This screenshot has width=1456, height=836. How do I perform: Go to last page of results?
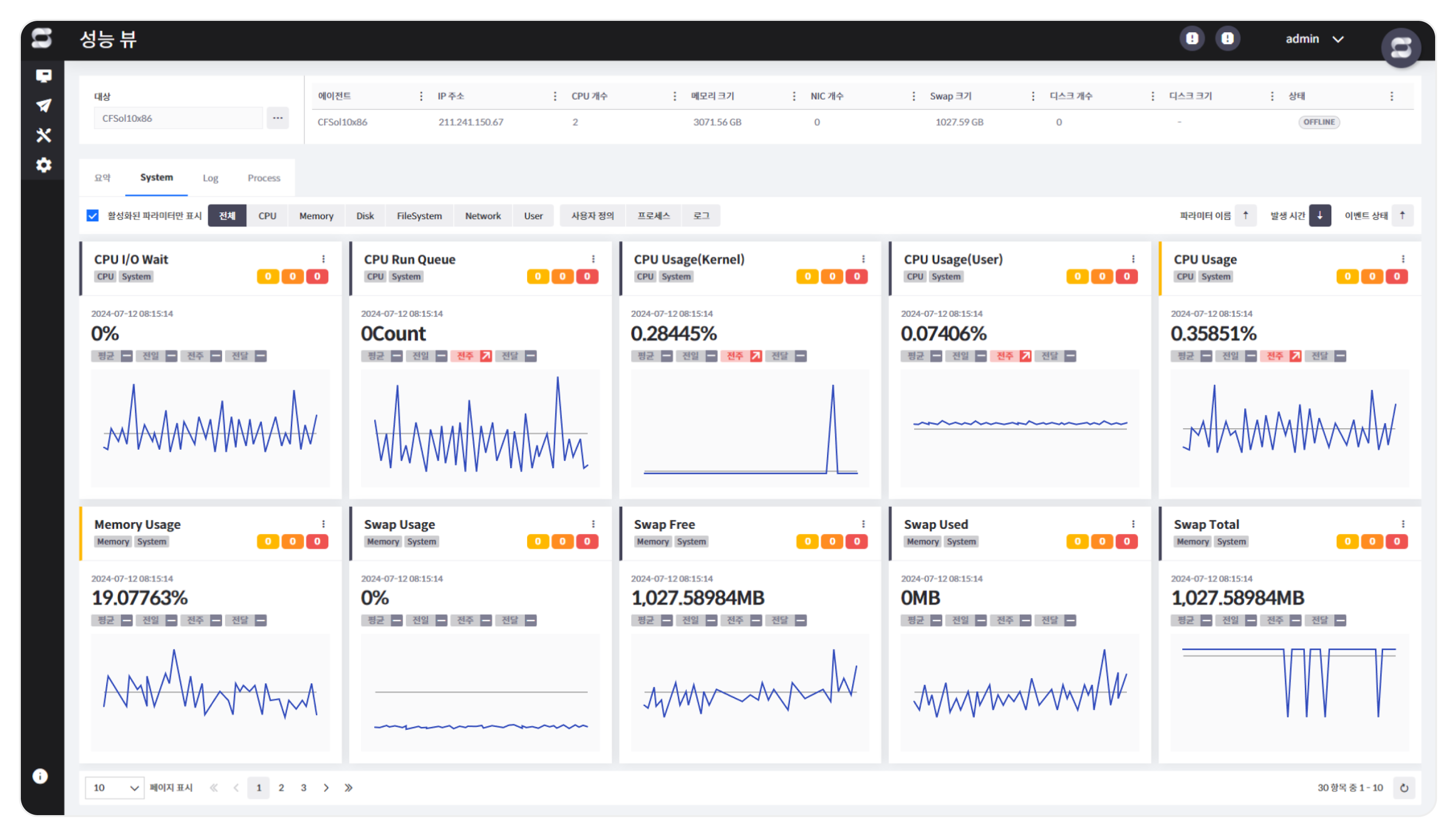(x=348, y=788)
